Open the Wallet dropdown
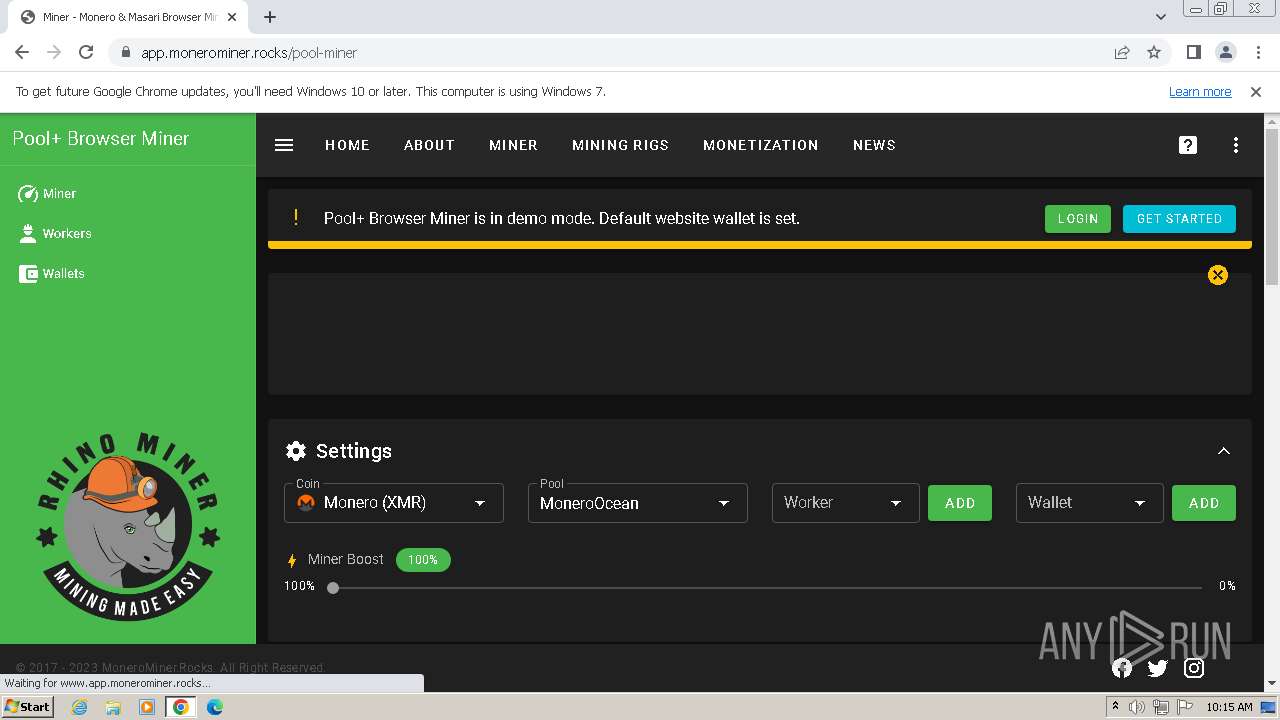1280x720 pixels. [x=1089, y=503]
